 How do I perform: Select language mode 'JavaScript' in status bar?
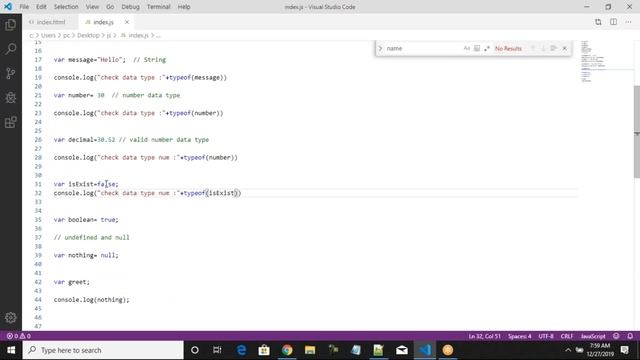(x=593, y=336)
